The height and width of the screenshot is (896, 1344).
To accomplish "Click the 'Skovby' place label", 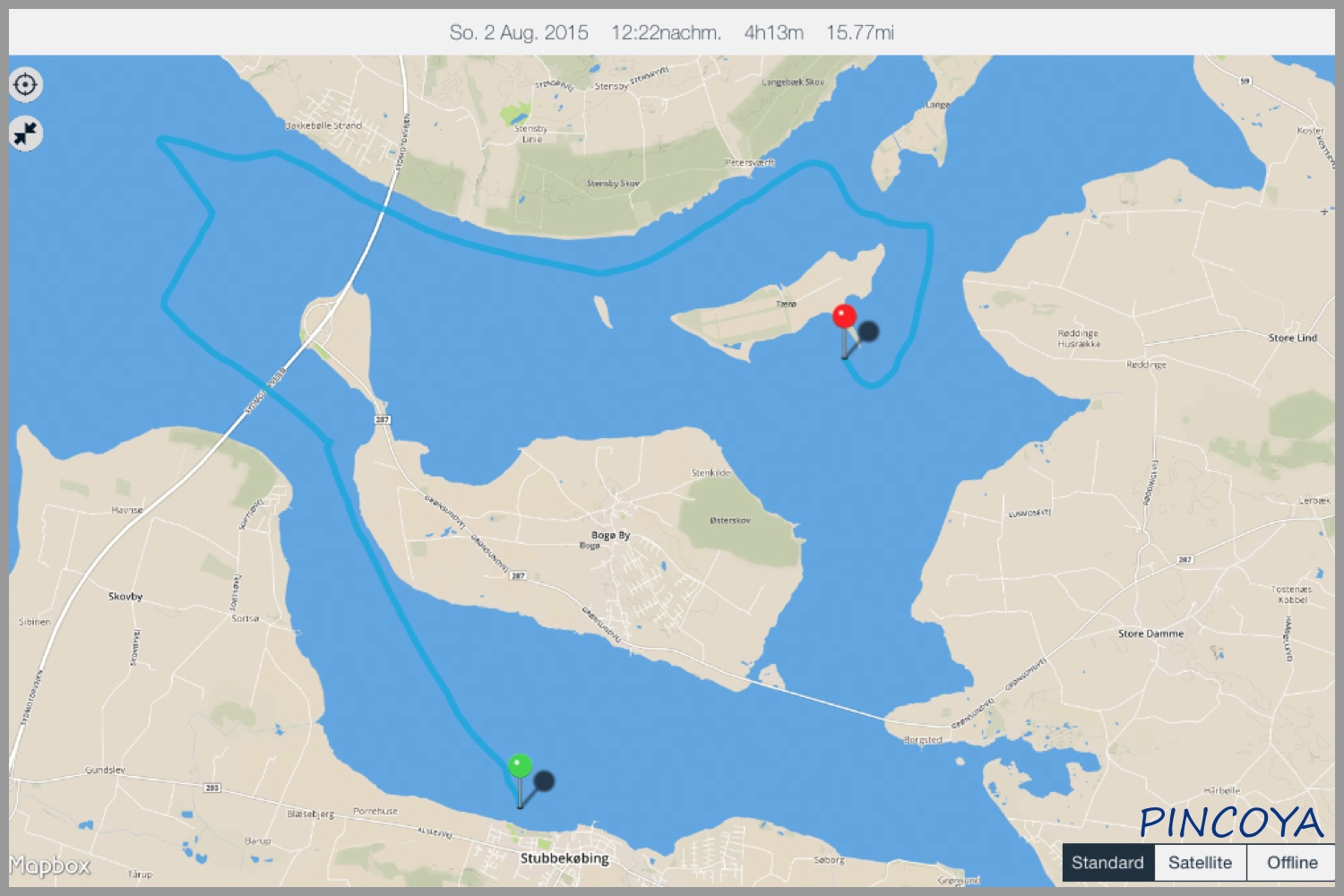I will tap(125, 597).
